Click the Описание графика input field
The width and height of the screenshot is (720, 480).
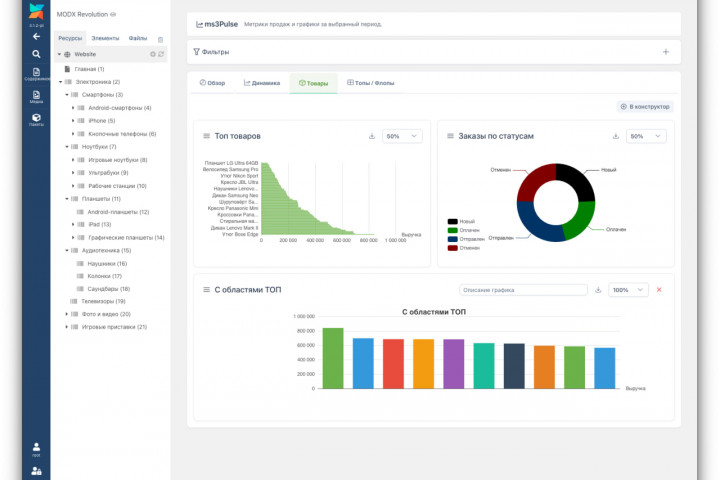(x=523, y=290)
